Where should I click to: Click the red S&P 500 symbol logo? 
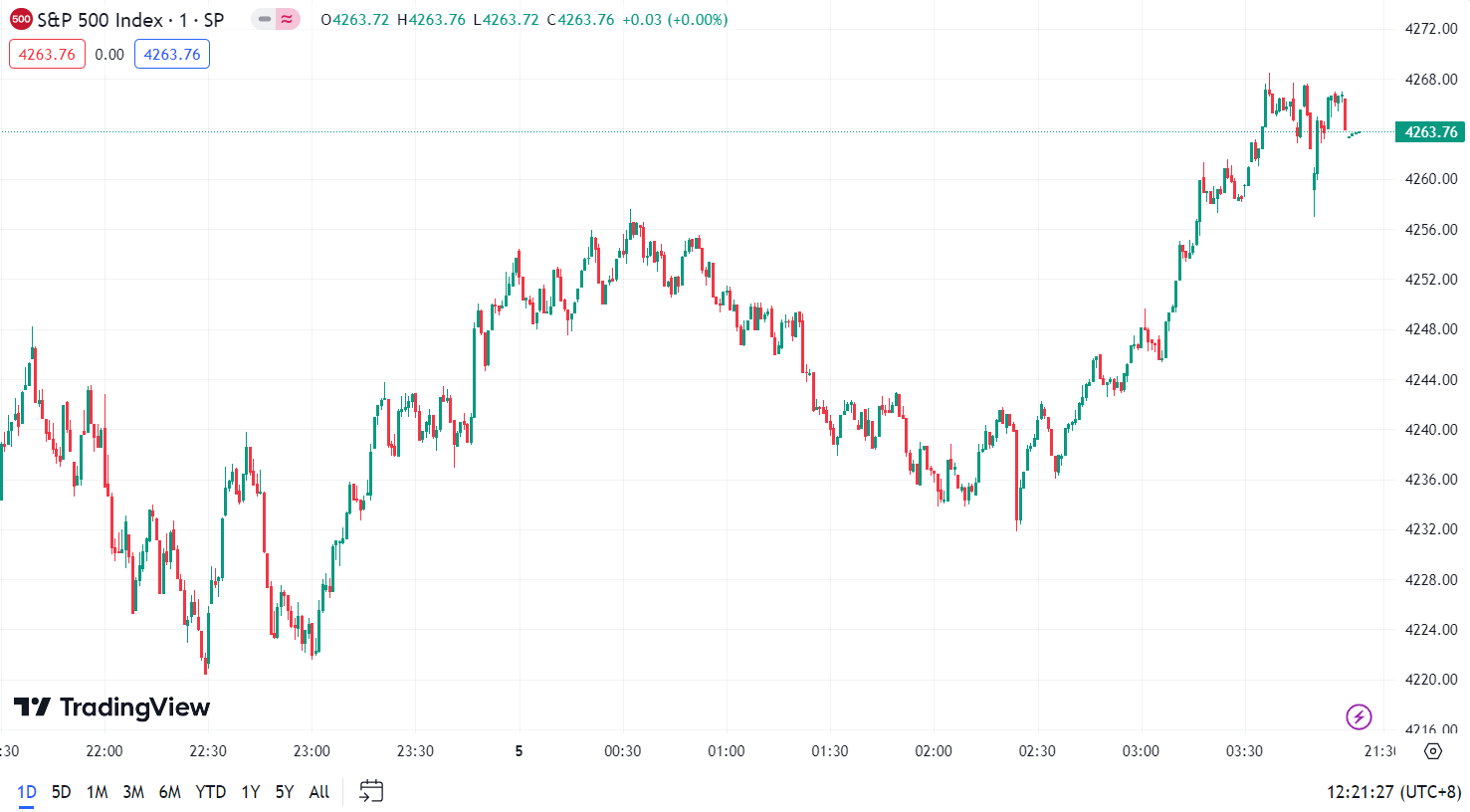(x=21, y=19)
